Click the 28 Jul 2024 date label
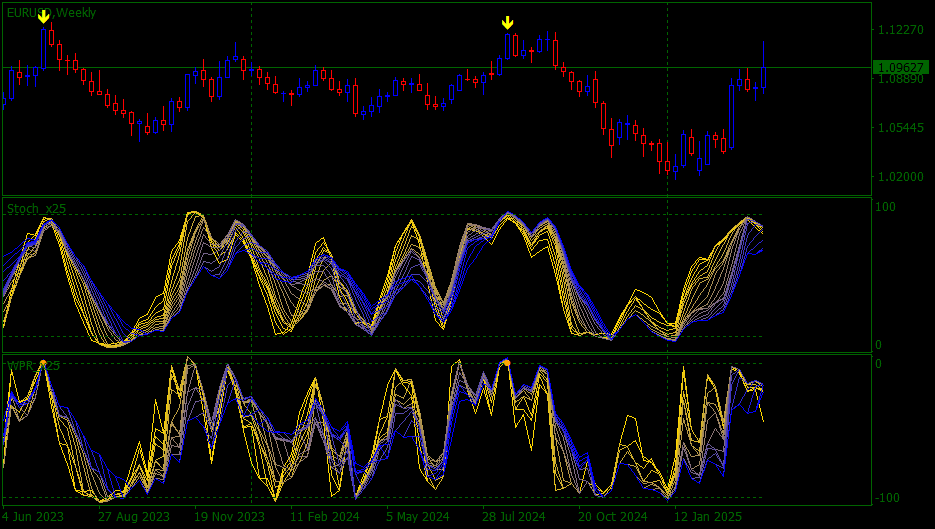The width and height of the screenshot is (935, 529). [x=513, y=516]
